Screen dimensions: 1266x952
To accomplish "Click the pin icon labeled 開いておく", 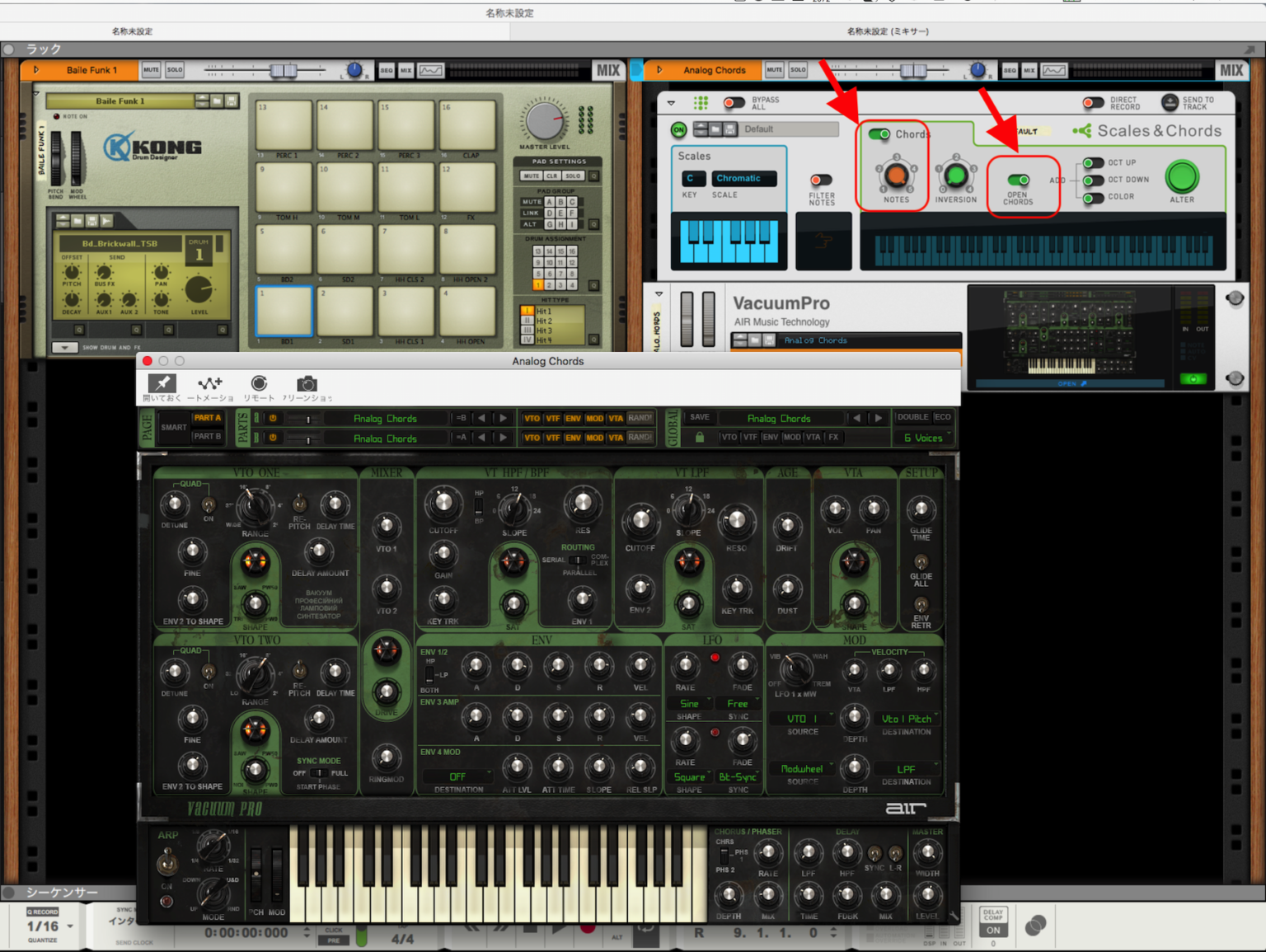I will click(162, 382).
